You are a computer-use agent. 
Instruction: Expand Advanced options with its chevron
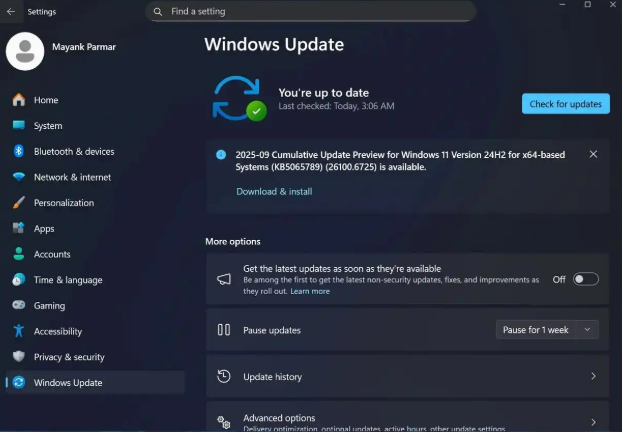pyautogui.click(x=593, y=422)
